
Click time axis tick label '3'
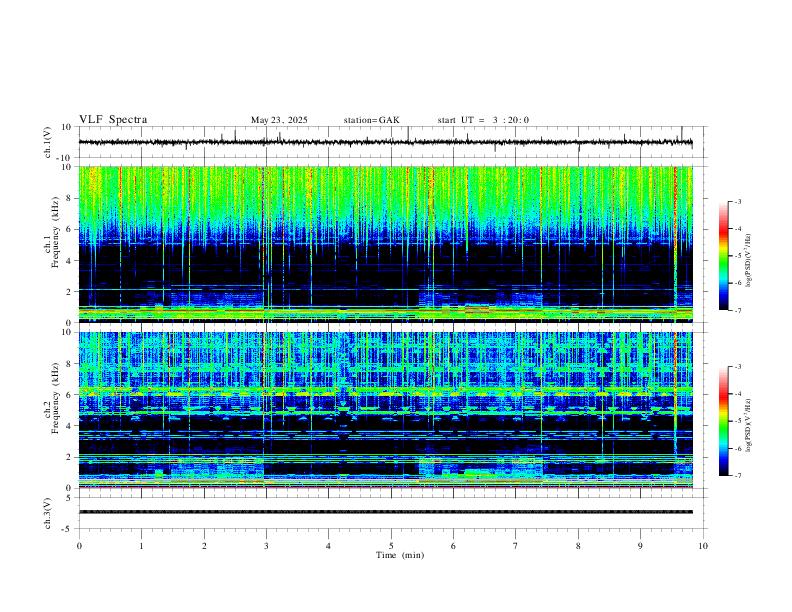coord(266,546)
